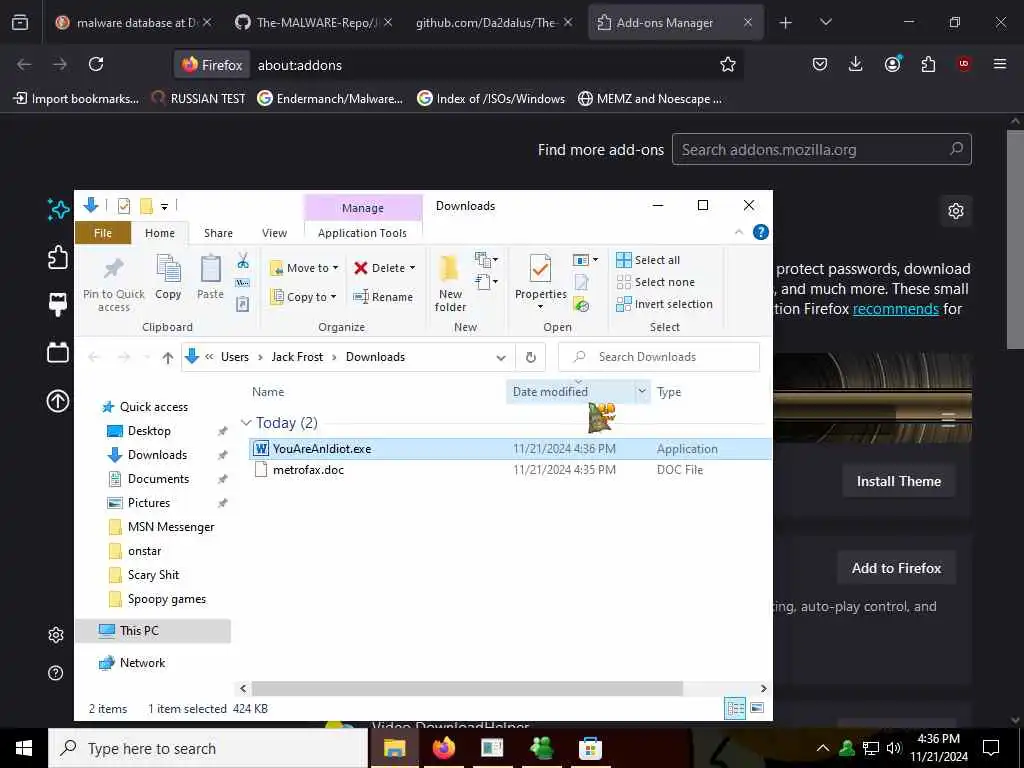The image size is (1024, 768).
Task: Select YouAreAnIdiot.exe file
Action: click(x=509, y=449)
